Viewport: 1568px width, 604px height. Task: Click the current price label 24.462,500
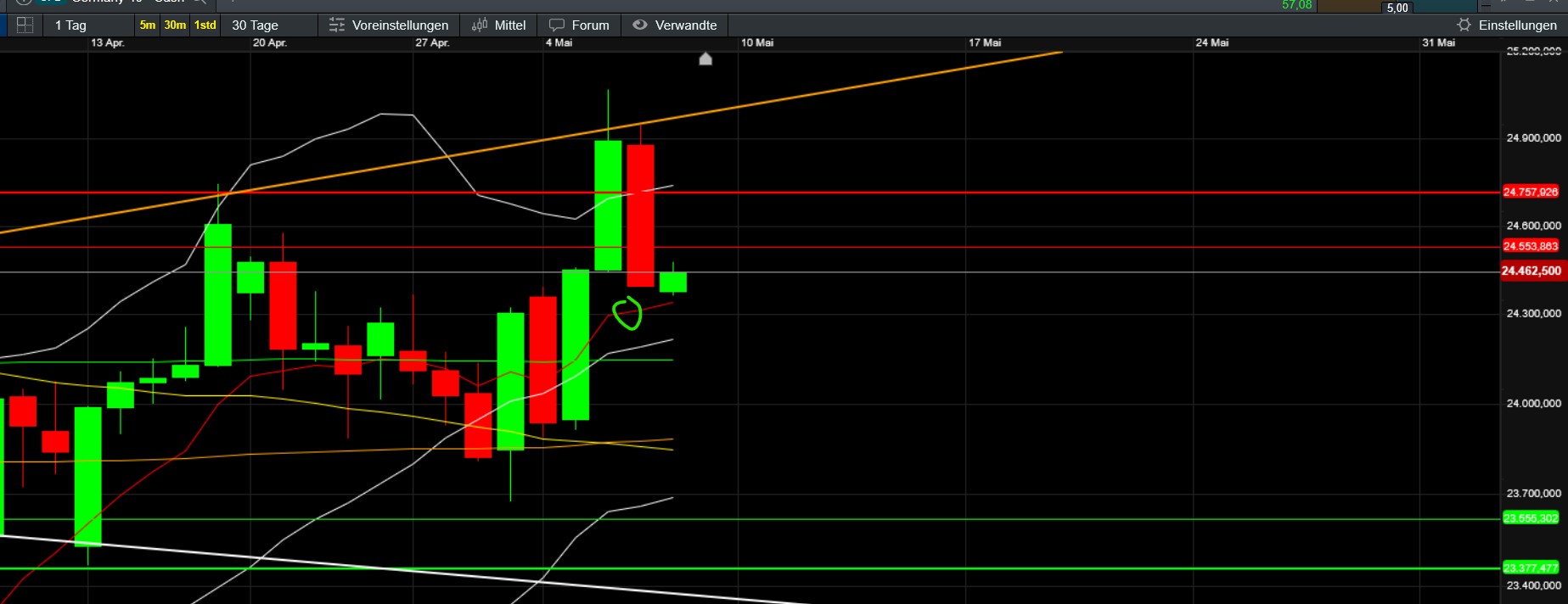1531,271
